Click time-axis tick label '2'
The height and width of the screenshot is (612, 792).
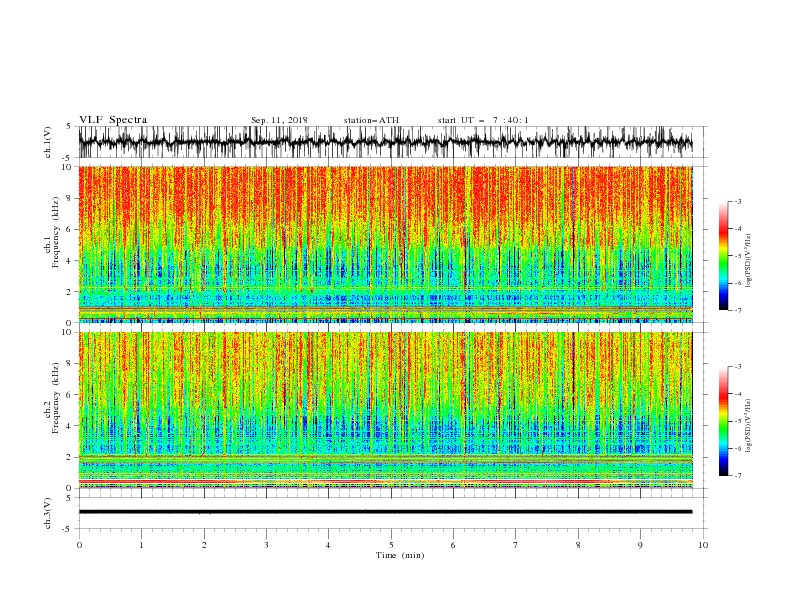[x=204, y=545]
